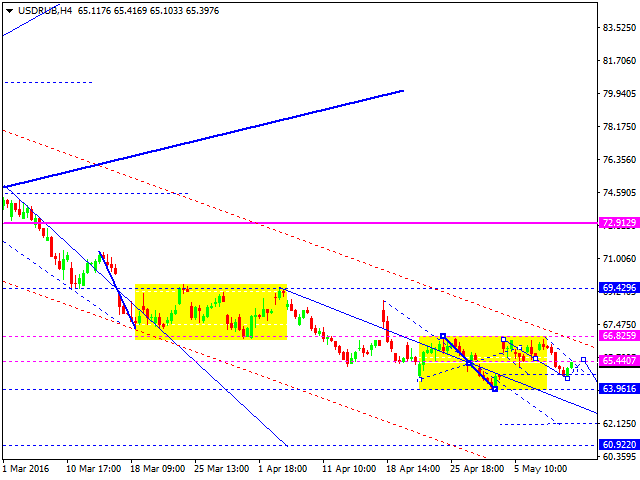Select the thick blue ascending trendline
Viewport: 640px width, 480px height.
tap(204, 139)
